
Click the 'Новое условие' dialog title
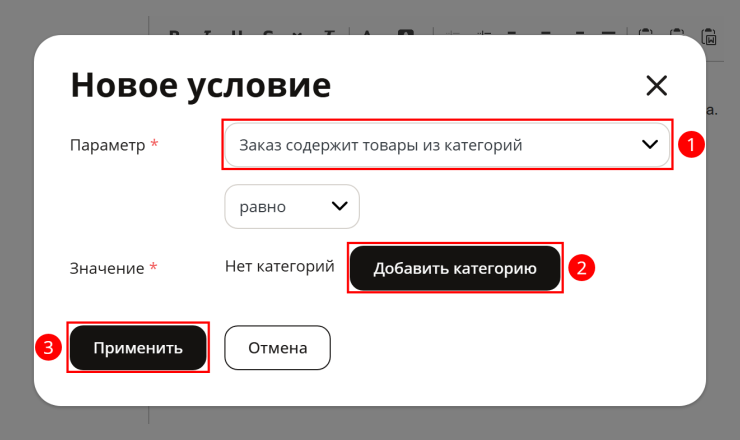pyautogui.click(x=201, y=85)
